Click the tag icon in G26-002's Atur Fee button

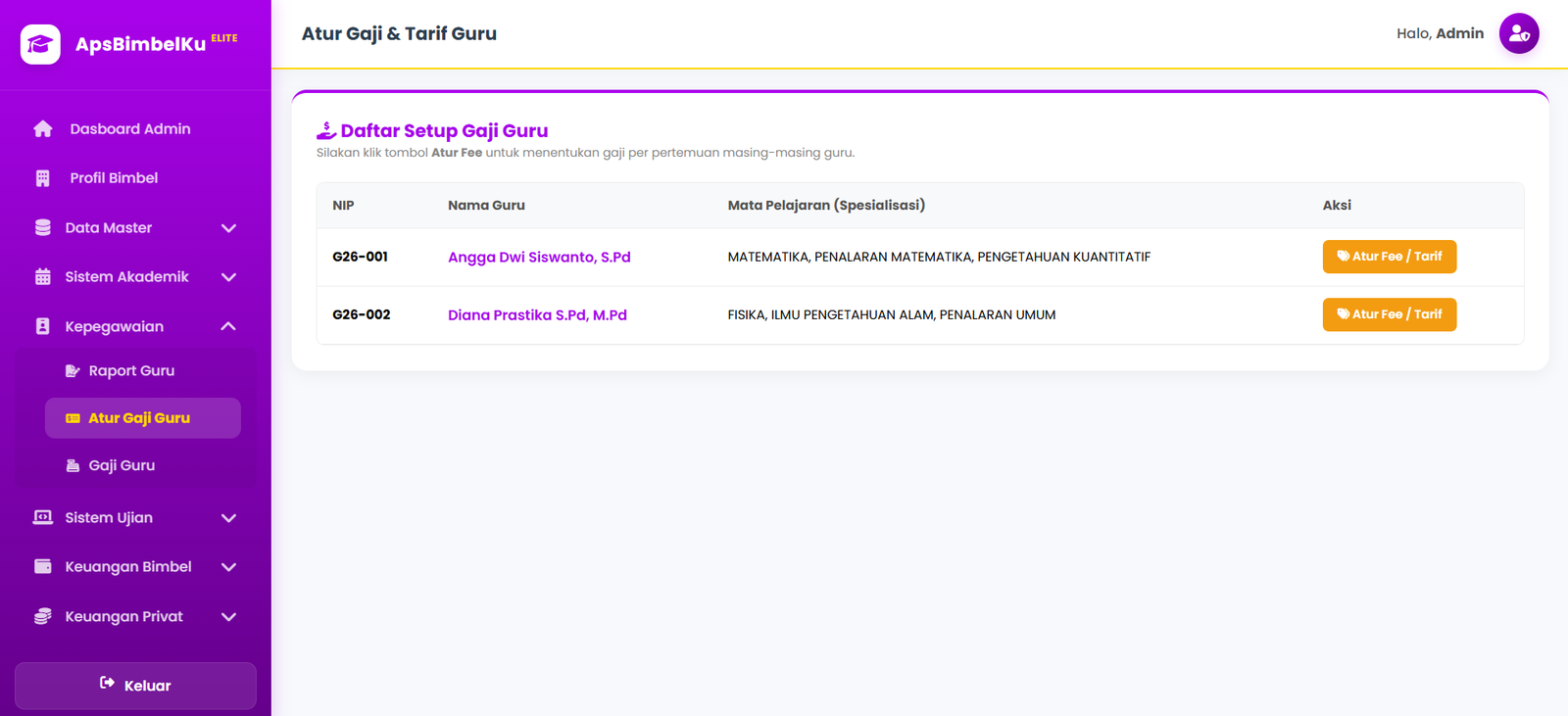[x=1344, y=313]
